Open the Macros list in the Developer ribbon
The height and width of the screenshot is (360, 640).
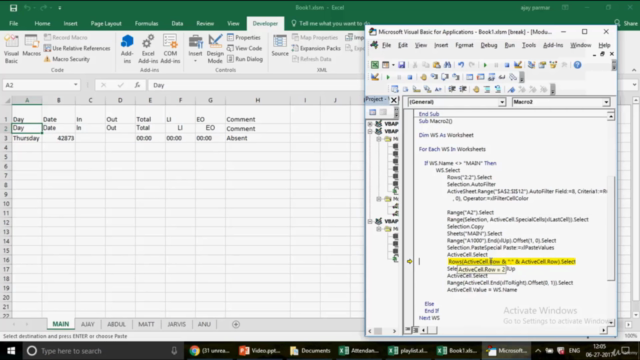click(x=31, y=46)
